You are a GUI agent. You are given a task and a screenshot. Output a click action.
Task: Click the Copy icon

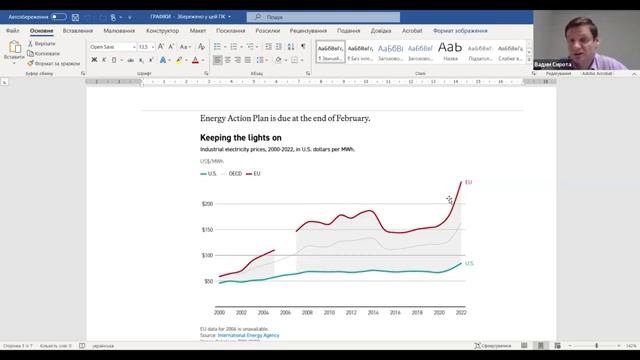pos(30,53)
